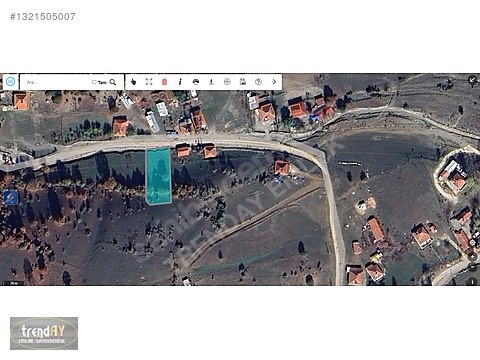Activate the full extent zoom tool

[149, 82]
